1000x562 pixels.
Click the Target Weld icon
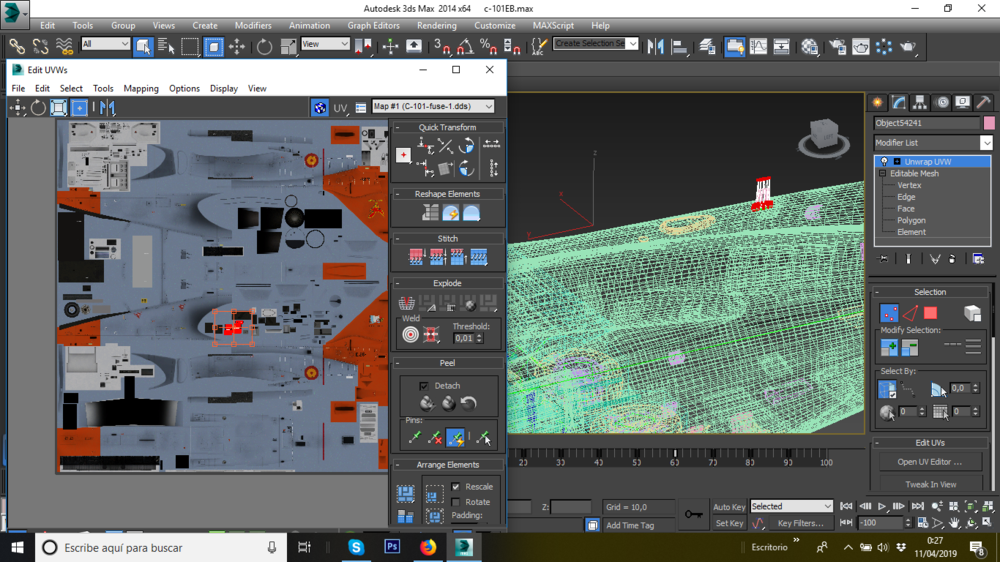(x=410, y=335)
